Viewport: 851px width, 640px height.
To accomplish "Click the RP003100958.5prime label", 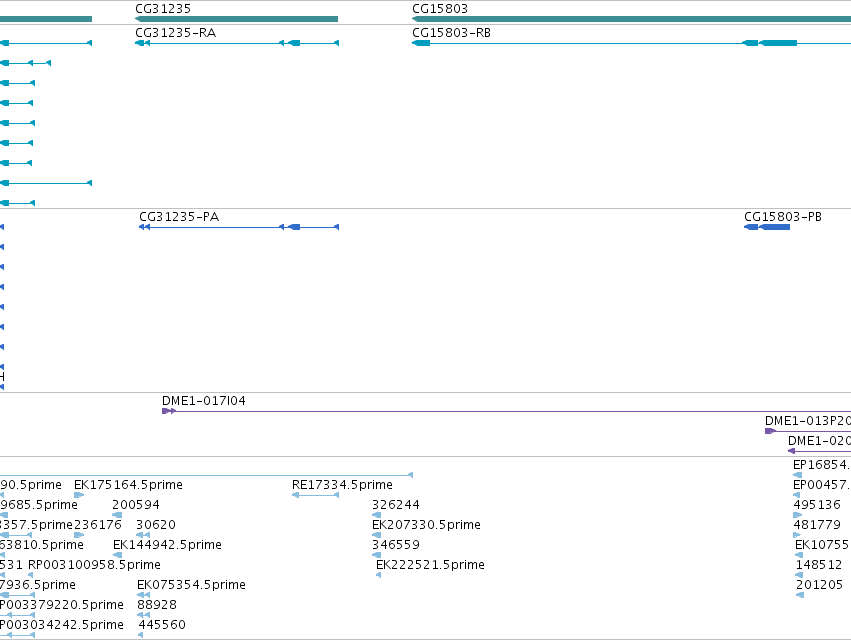I will click(x=94, y=565).
